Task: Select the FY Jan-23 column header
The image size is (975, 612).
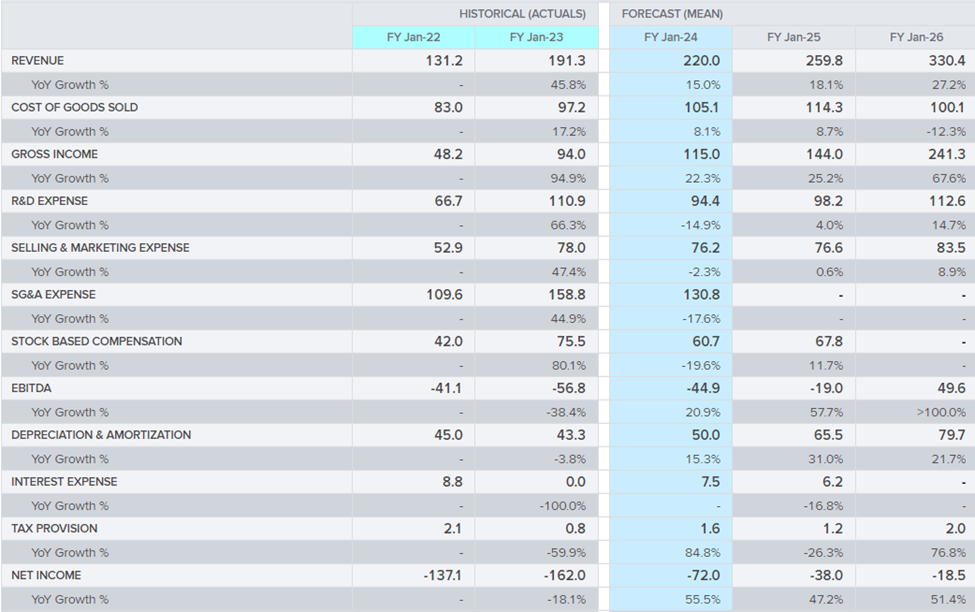Action: pos(536,37)
